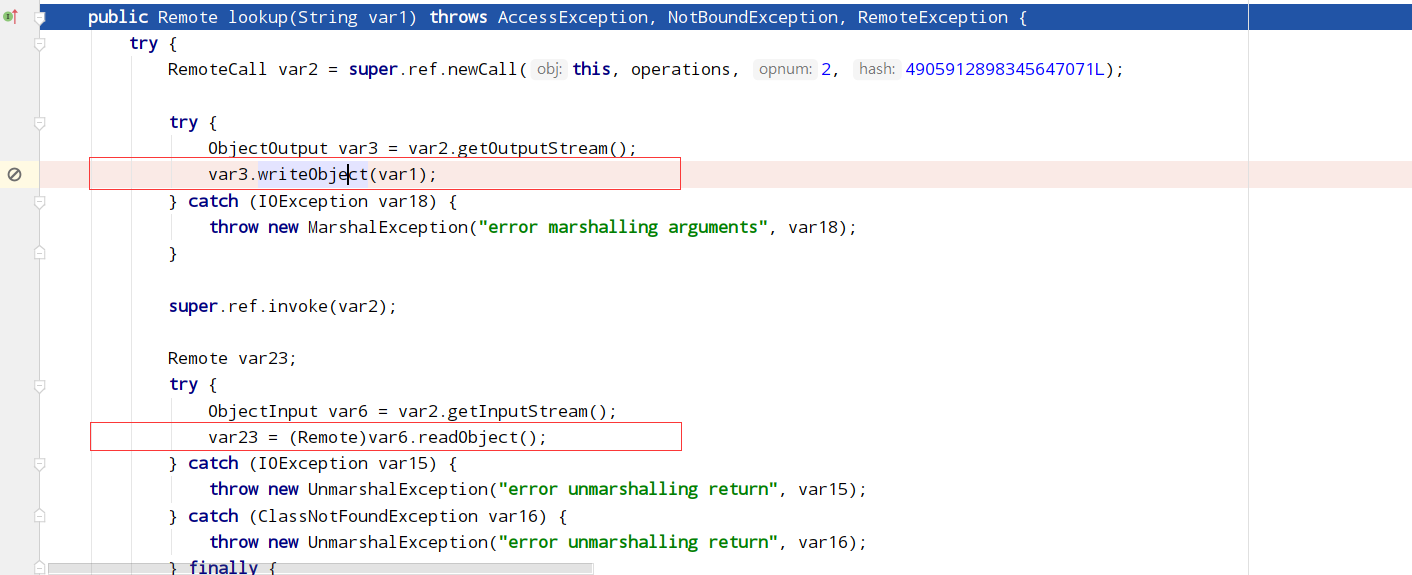Click fold end marker after MarshalException throw
The width and height of the screenshot is (1412, 575).
[x=40, y=254]
